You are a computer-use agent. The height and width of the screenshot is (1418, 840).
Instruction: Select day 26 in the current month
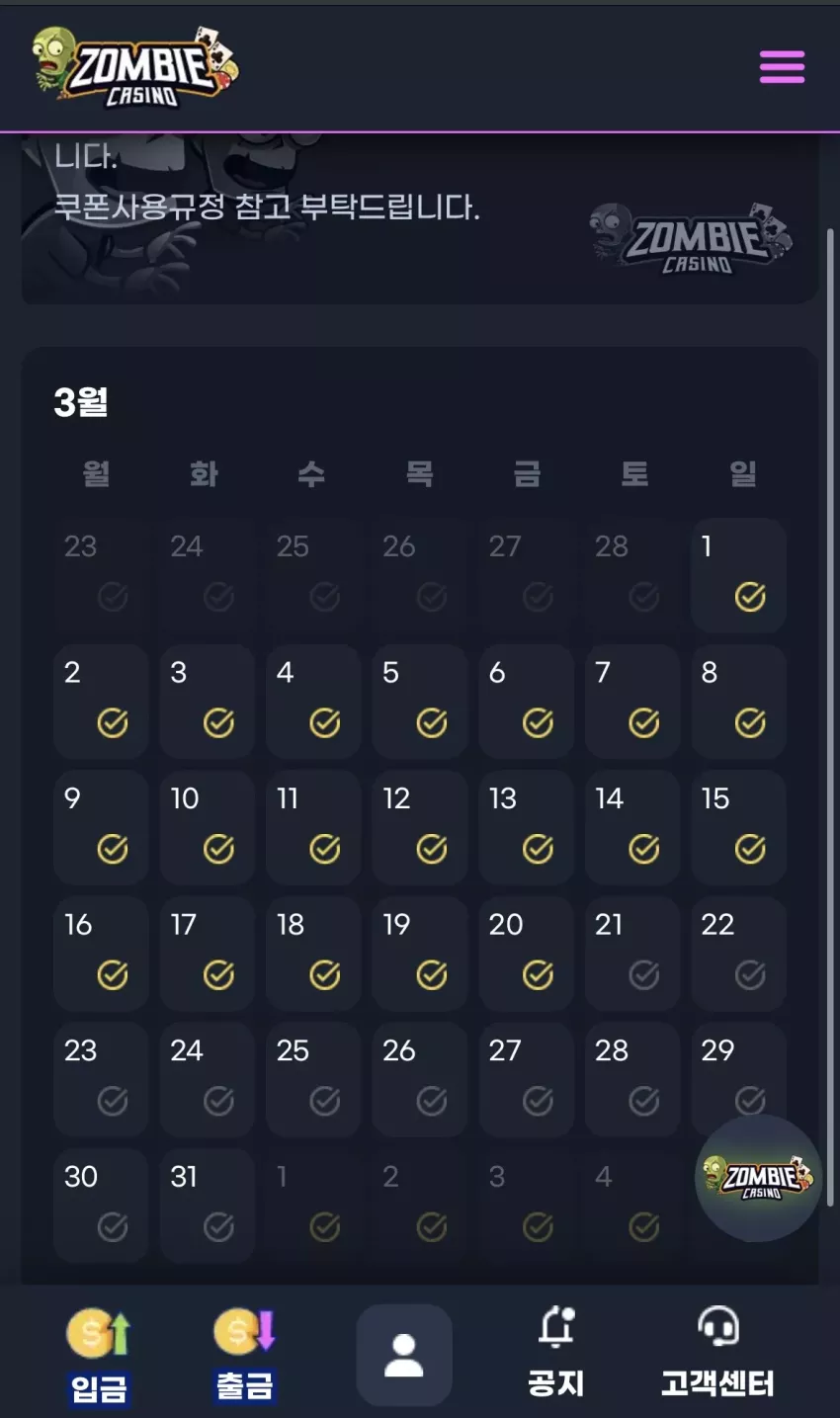pos(420,1079)
